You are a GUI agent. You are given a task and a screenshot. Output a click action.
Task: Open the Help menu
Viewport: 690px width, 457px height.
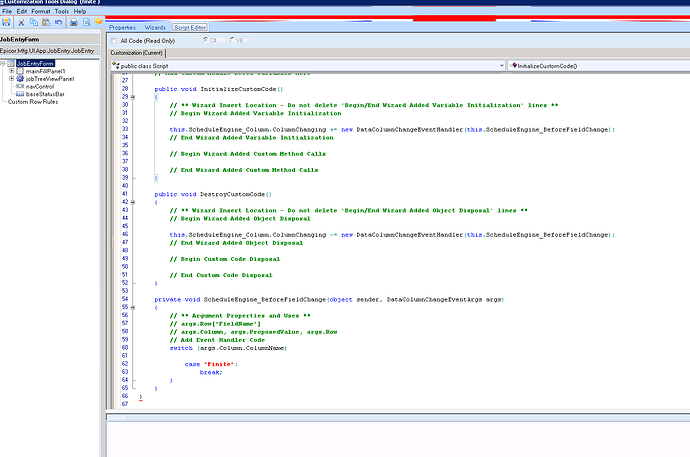80,11
